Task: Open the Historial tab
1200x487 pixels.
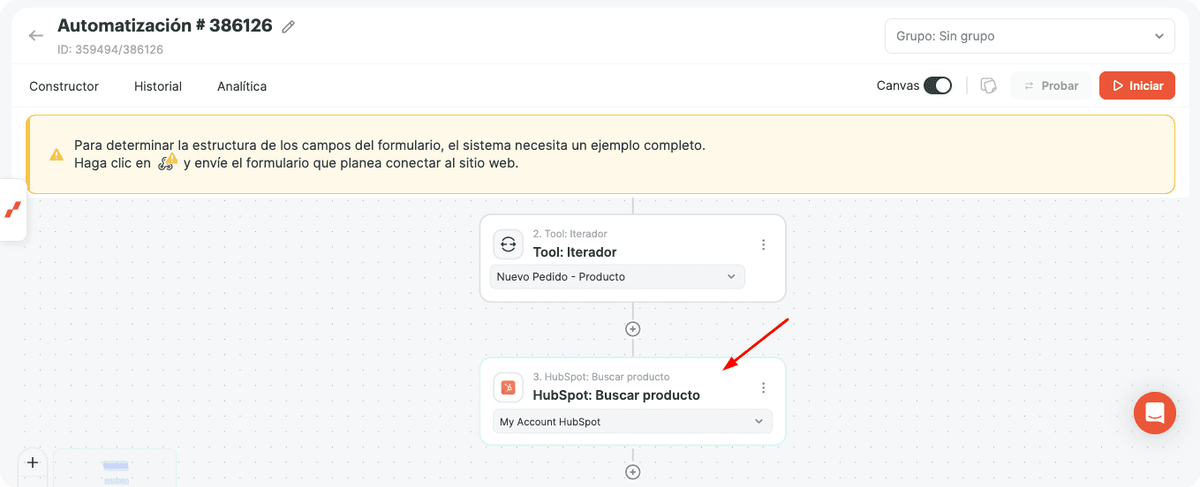Action: 158,86
